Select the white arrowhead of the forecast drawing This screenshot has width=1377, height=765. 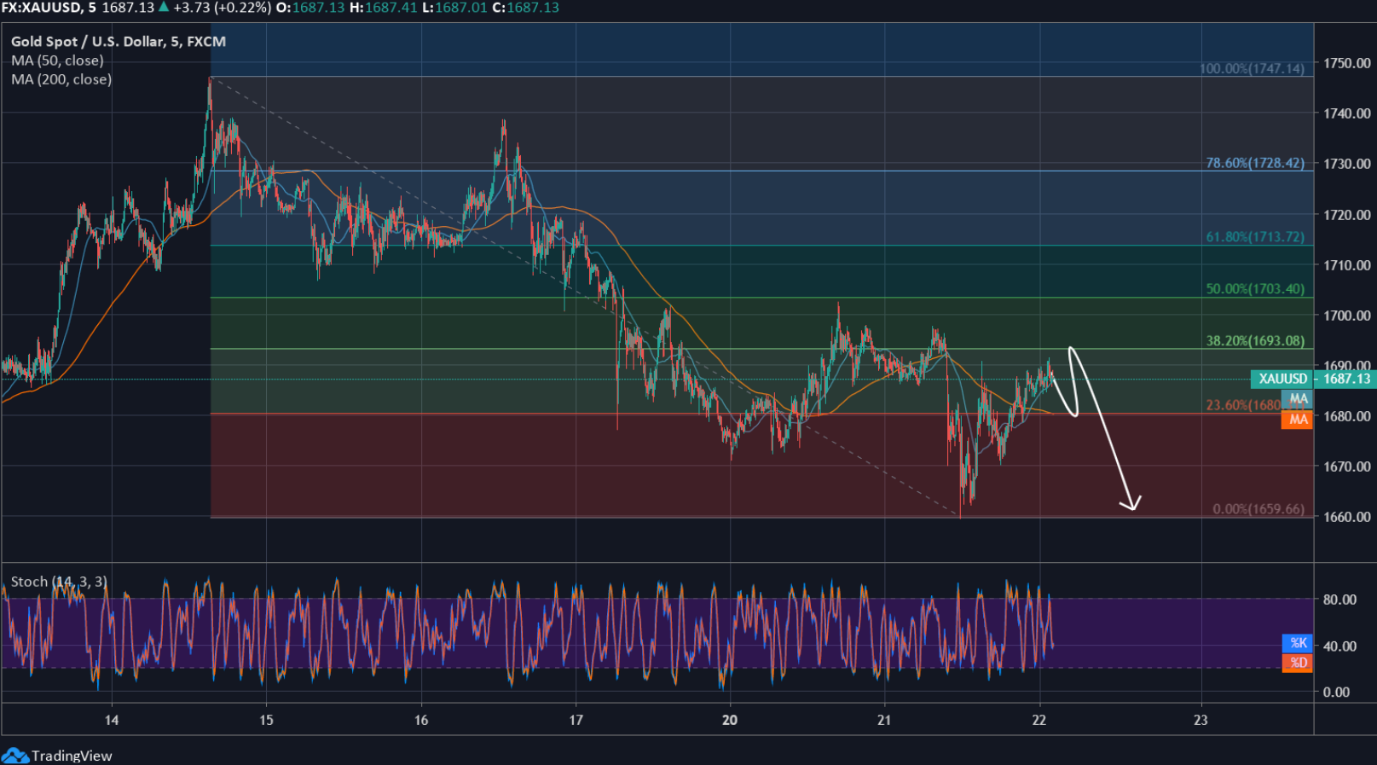[x=1134, y=503]
